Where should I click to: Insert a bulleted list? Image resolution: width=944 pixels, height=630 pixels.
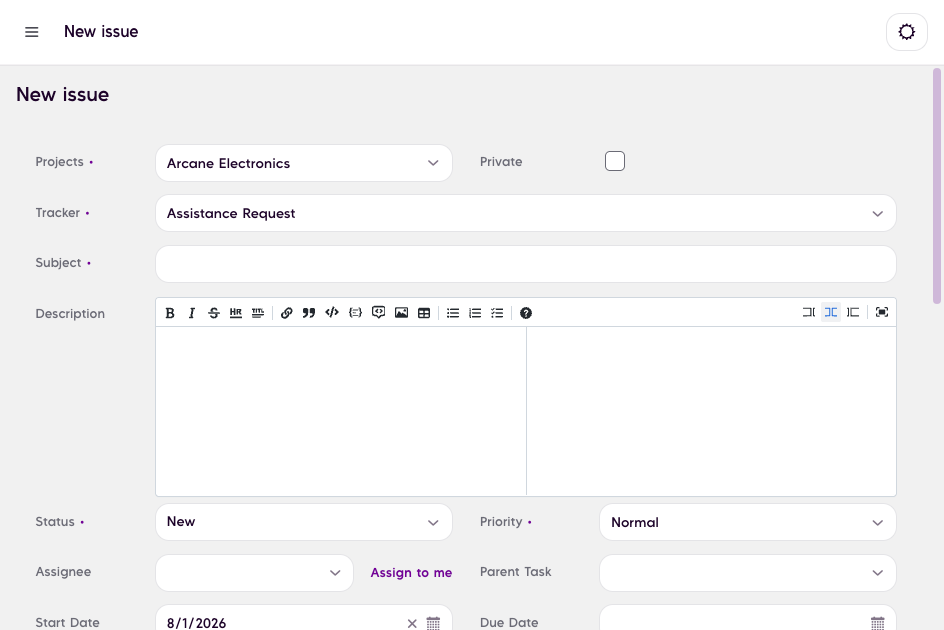453,313
